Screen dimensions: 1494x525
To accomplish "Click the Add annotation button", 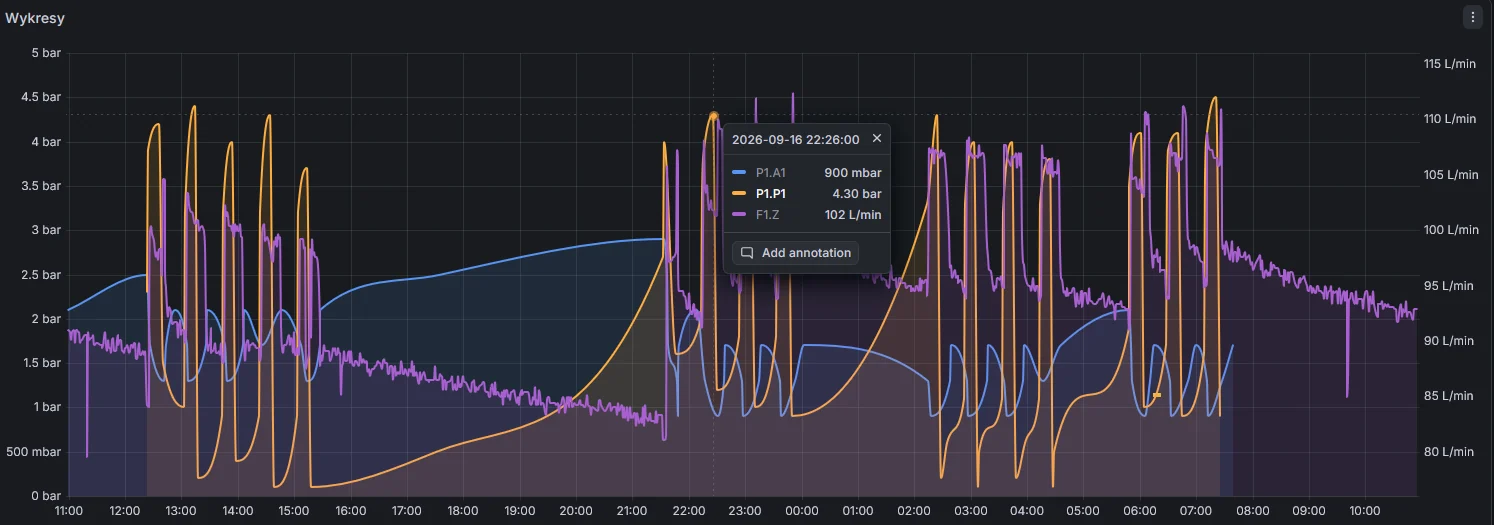I will click(795, 253).
